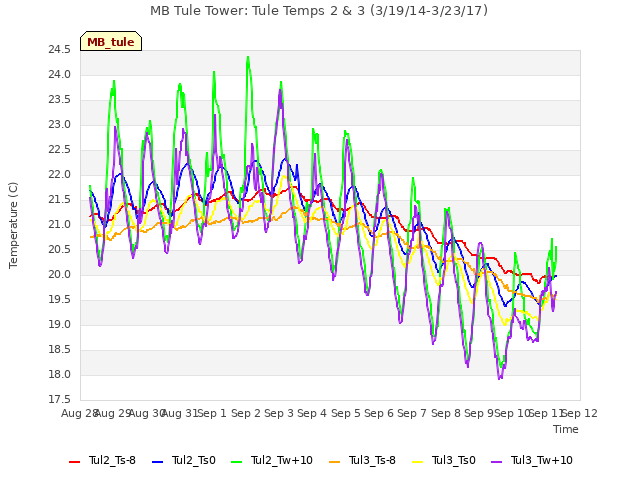Click the Sep 7 x-axis date label
Viewport: 640px width, 480px height.
tap(412, 413)
